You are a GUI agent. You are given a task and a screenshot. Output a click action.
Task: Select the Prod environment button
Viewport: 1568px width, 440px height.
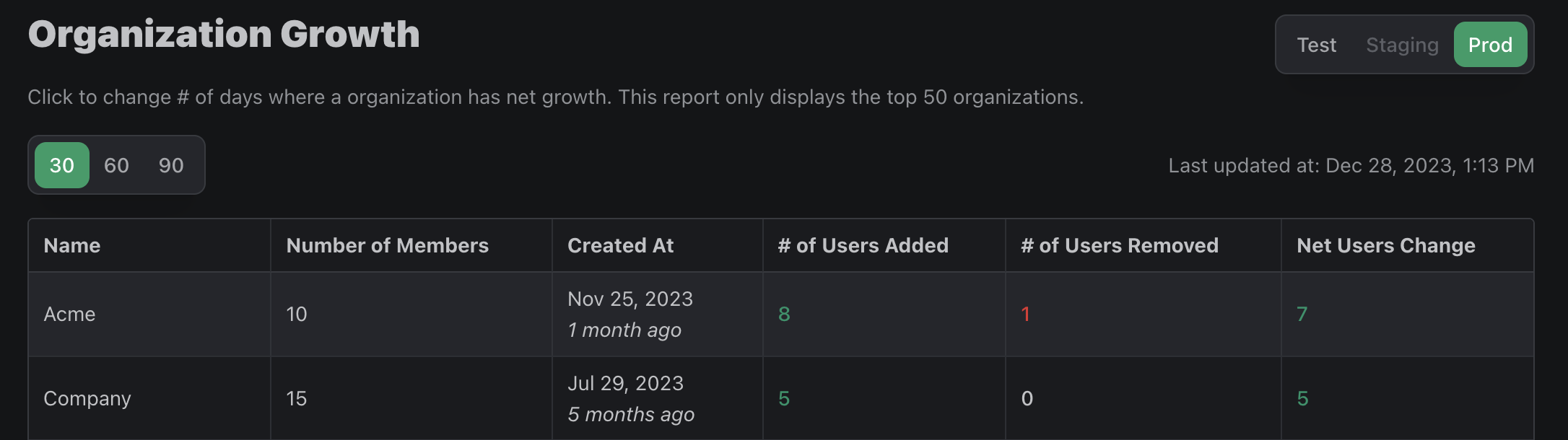1490,45
